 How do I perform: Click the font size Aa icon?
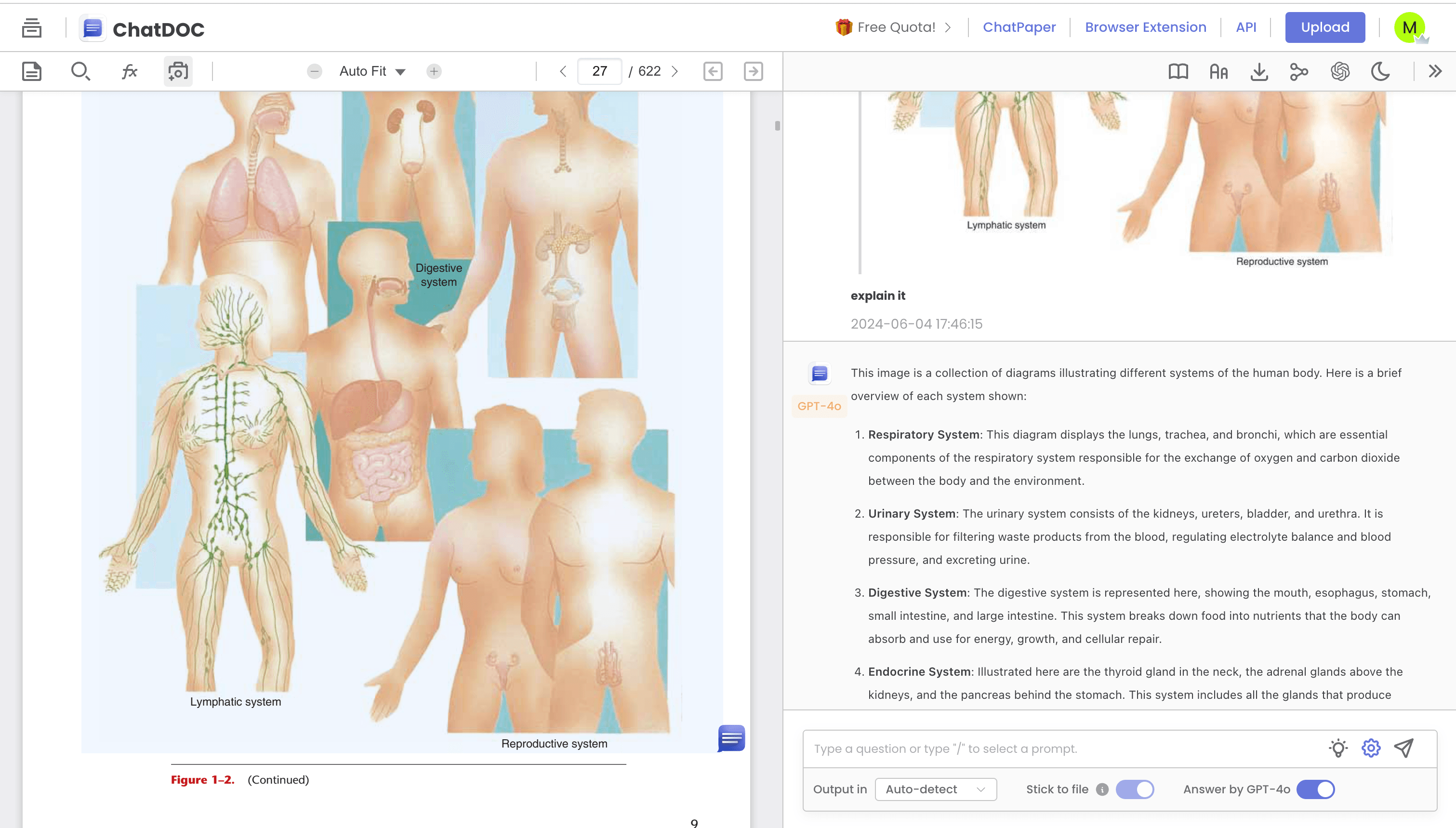(x=1218, y=71)
